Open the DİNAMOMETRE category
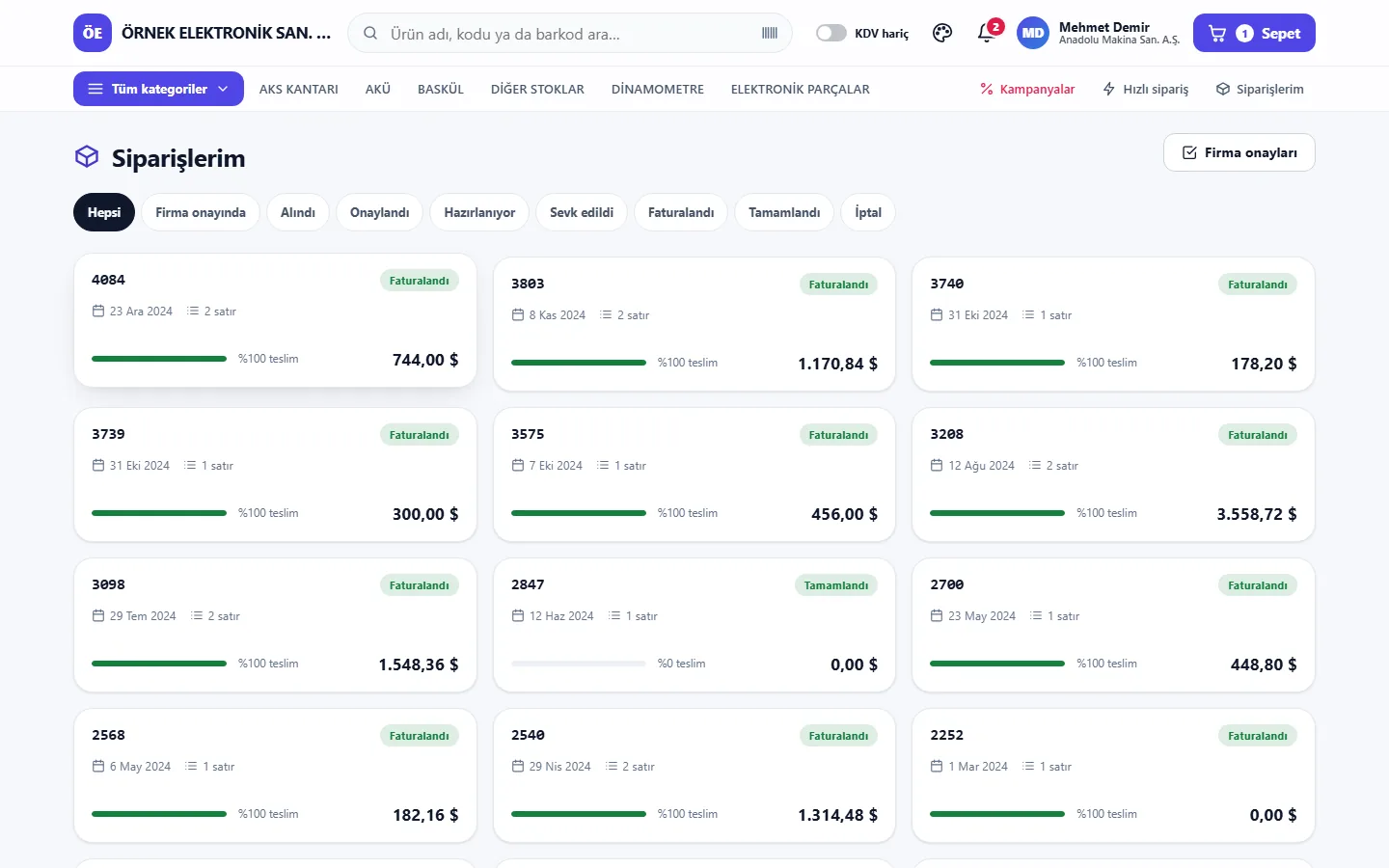This screenshot has height=868, width=1389. coord(658,89)
